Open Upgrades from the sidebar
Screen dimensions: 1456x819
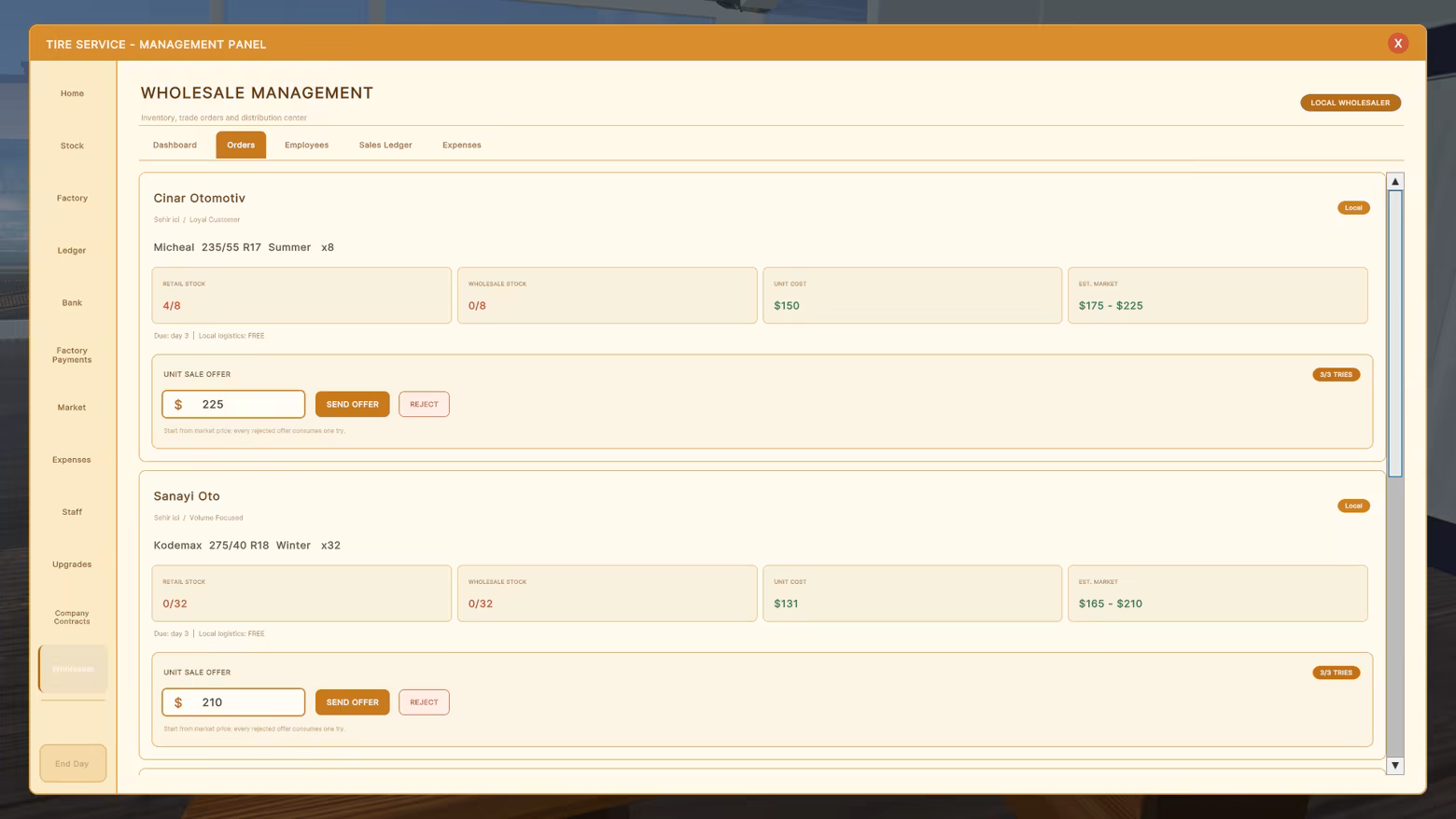coord(72,563)
